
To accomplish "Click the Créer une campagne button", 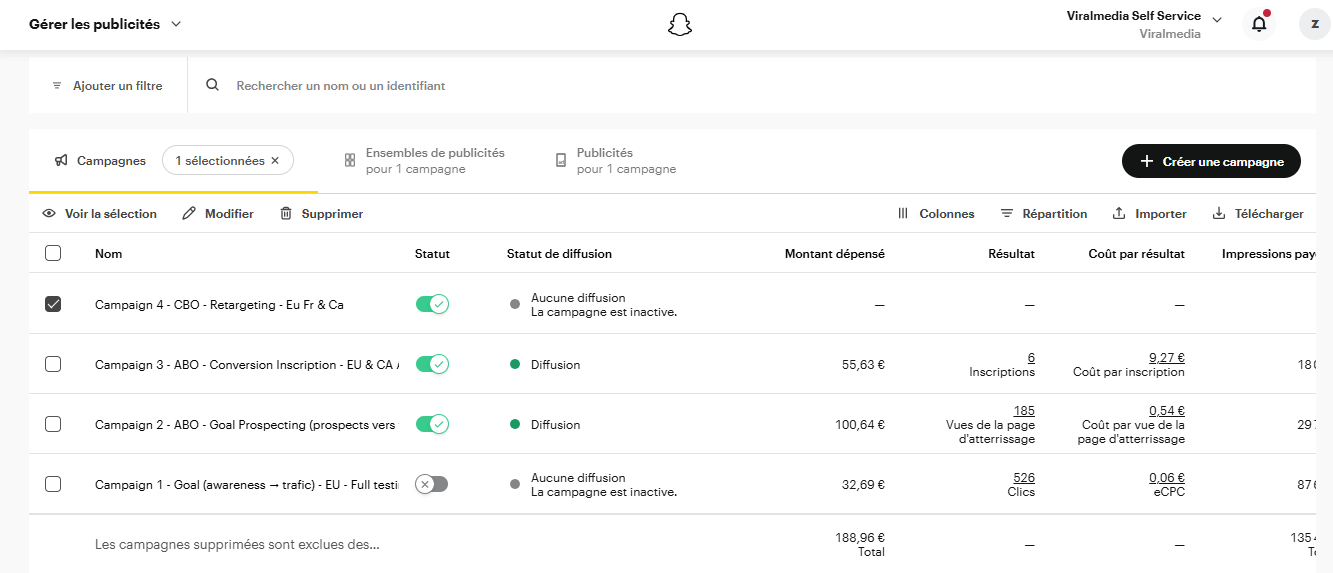I will [1211, 161].
